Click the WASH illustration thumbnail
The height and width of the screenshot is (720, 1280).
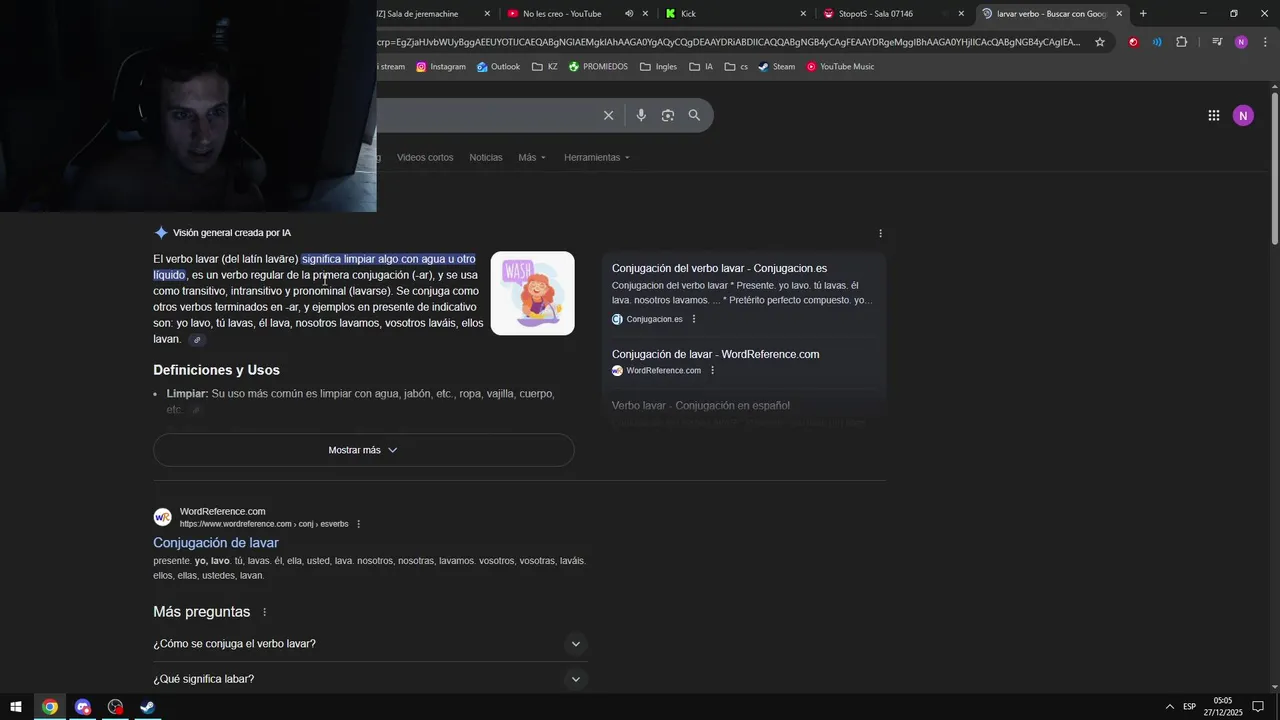(532, 293)
